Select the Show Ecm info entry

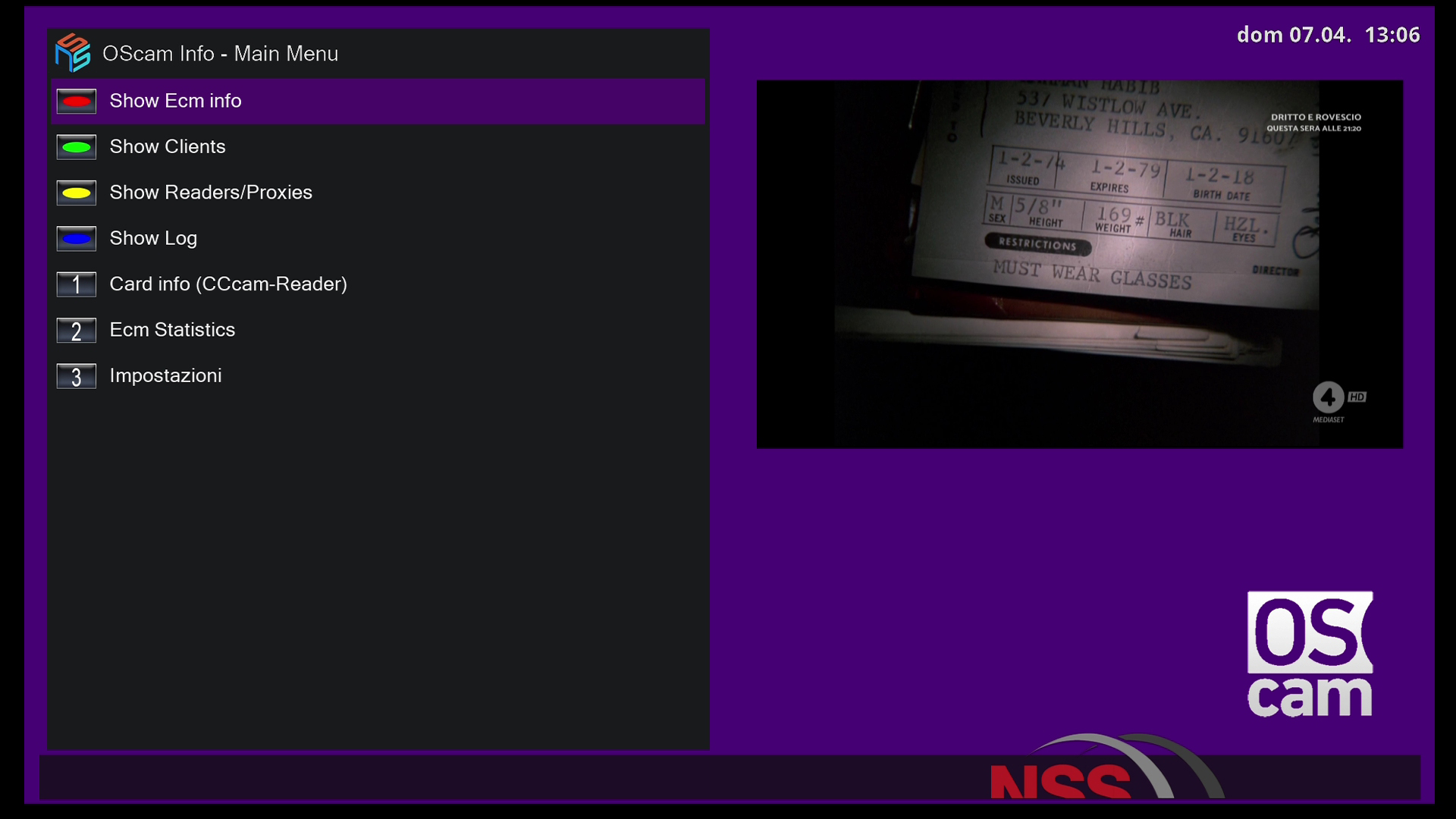click(x=175, y=101)
